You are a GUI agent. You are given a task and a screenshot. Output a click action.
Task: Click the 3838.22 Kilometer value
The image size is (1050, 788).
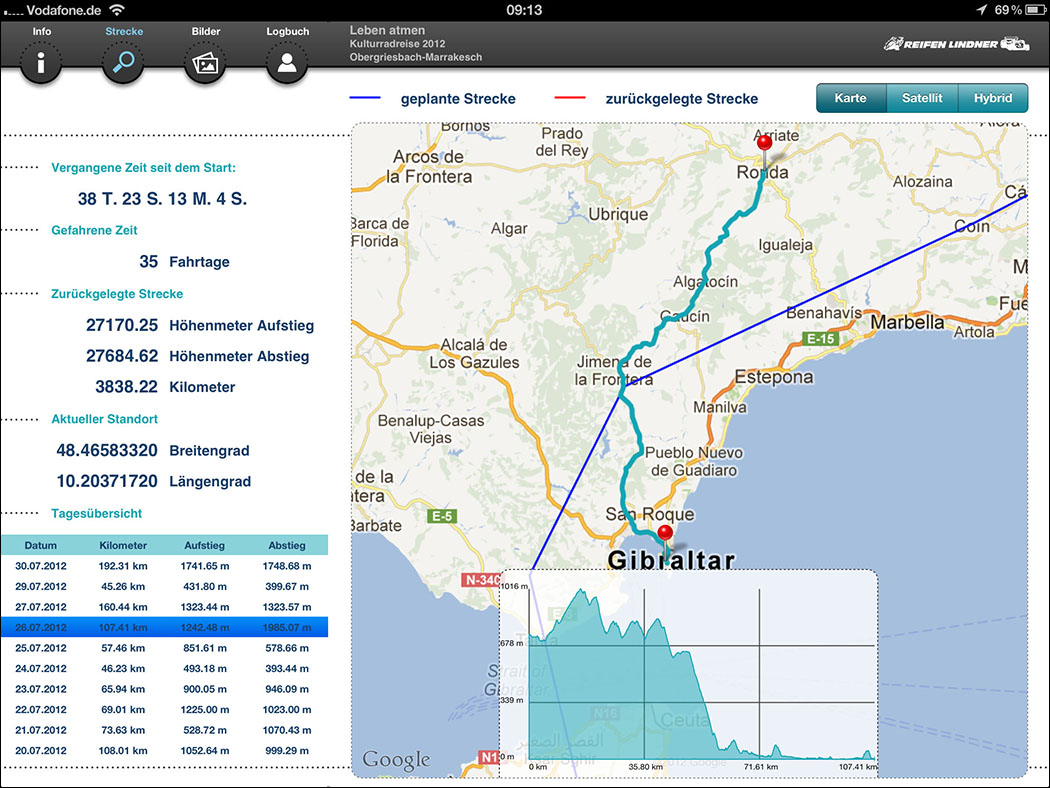[x=127, y=386]
